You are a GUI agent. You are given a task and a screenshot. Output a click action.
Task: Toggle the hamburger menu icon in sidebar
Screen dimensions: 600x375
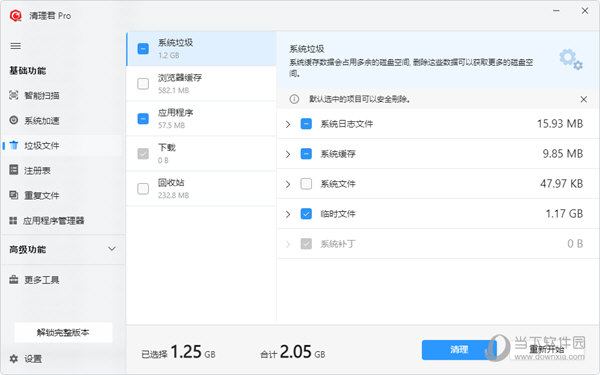coord(16,46)
